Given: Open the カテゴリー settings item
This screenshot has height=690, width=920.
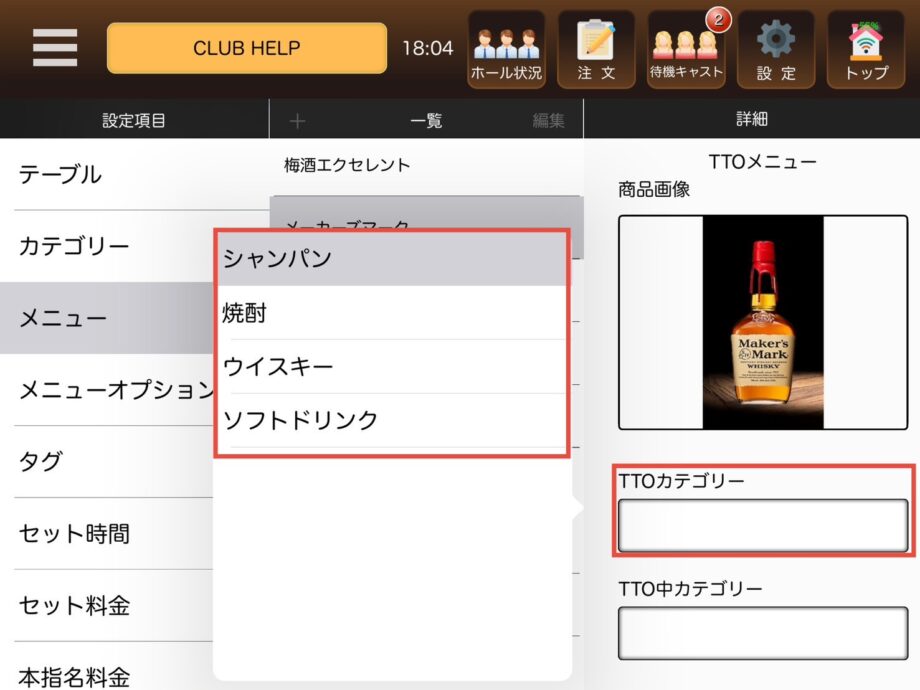Looking at the screenshot, I should 107,246.
